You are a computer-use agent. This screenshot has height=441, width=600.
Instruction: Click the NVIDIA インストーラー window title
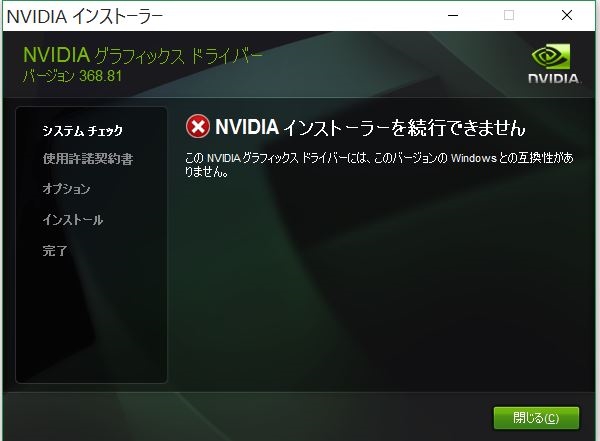[x=85, y=16]
